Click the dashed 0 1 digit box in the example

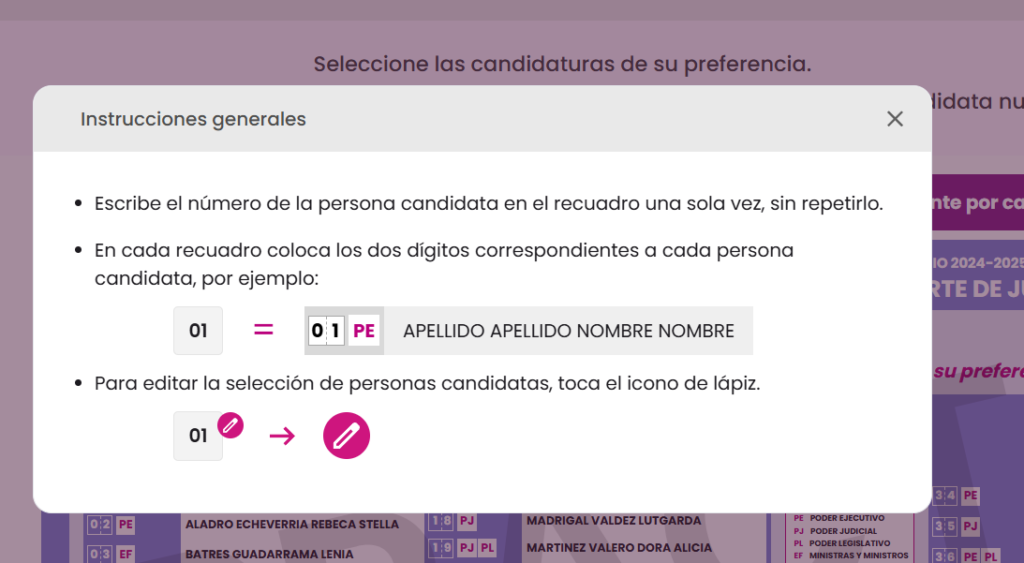(x=326, y=331)
